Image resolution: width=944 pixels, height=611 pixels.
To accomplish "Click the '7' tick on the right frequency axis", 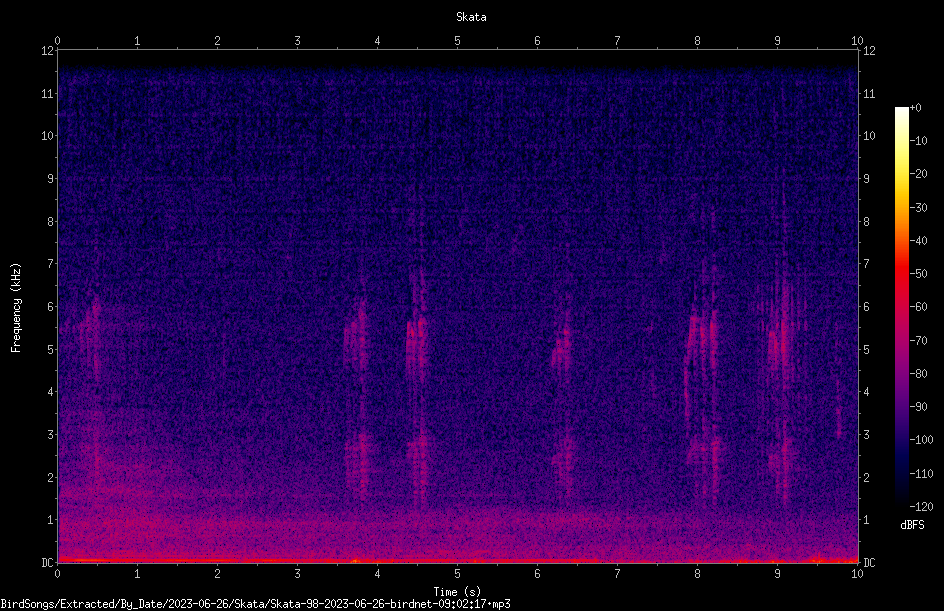I will pos(866,264).
